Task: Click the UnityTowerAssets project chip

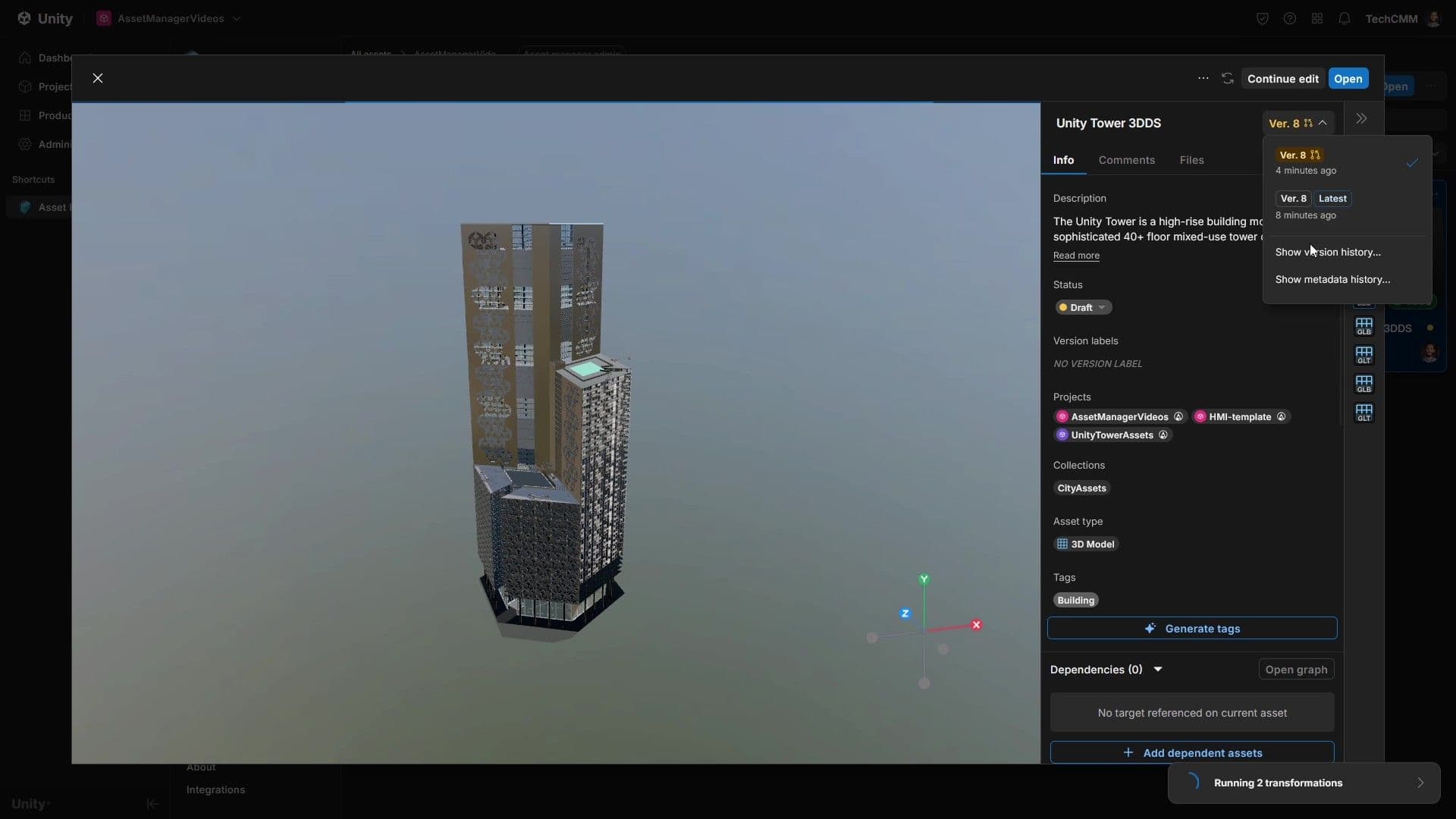Action: [x=1112, y=435]
